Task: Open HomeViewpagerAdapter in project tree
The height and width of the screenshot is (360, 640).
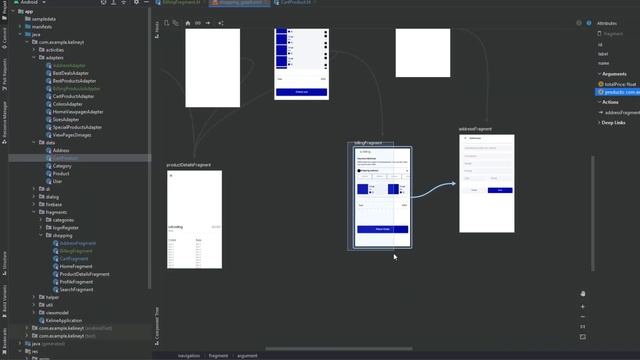Action: coord(78,112)
